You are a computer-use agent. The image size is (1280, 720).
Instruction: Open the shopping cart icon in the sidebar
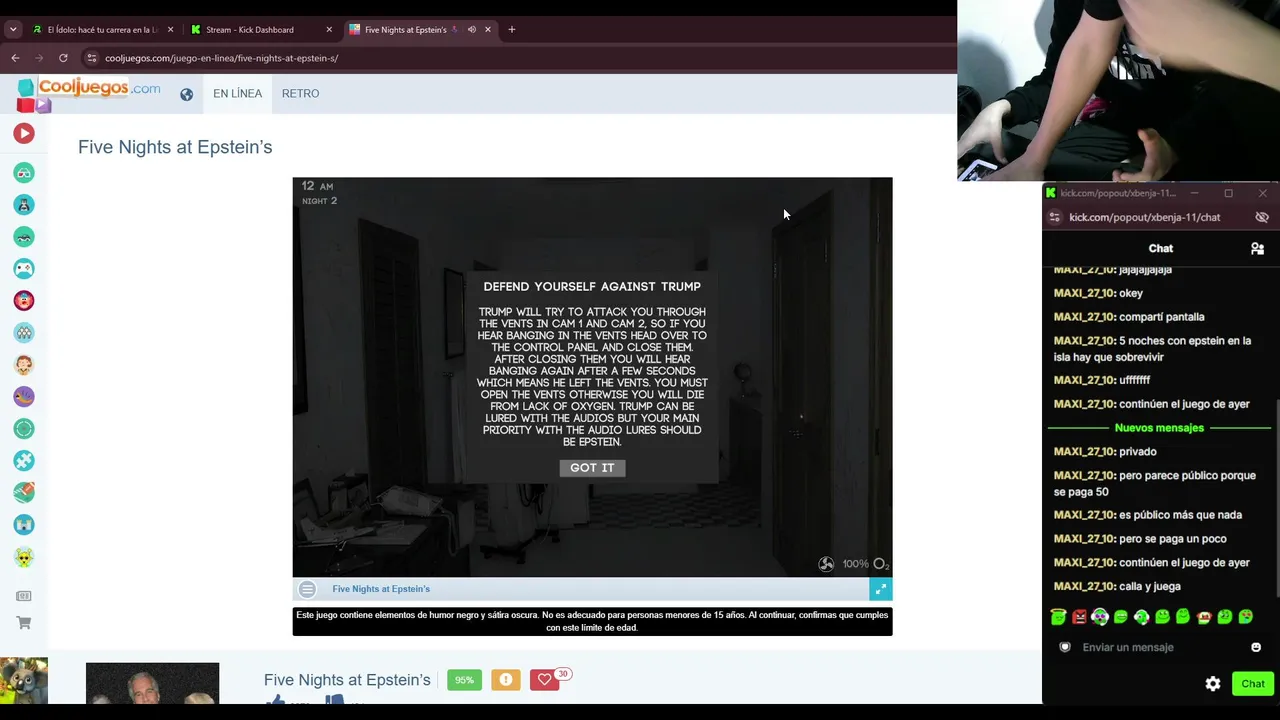(x=24, y=623)
